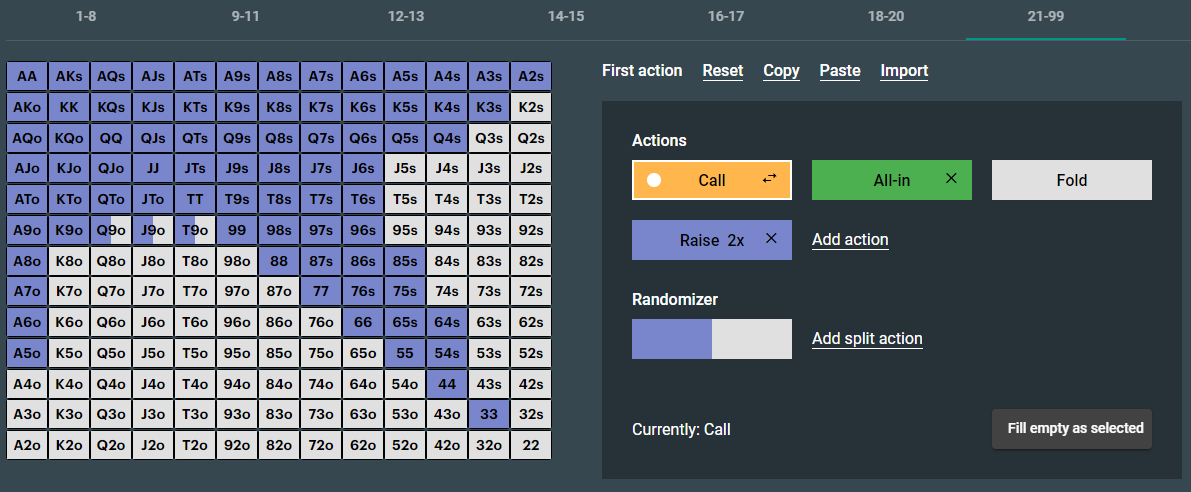Viewport: 1191px width, 492px height.
Task: Click the Paste link
Action: 839,71
